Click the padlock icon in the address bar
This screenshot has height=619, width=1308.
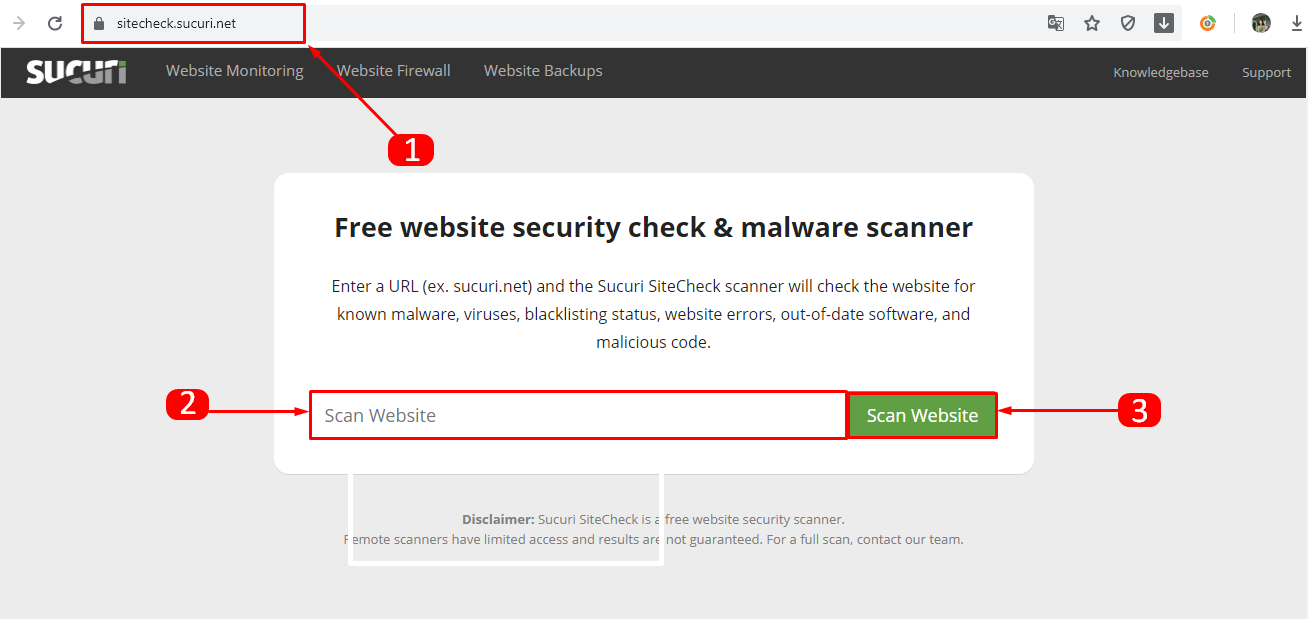(x=97, y=22)
